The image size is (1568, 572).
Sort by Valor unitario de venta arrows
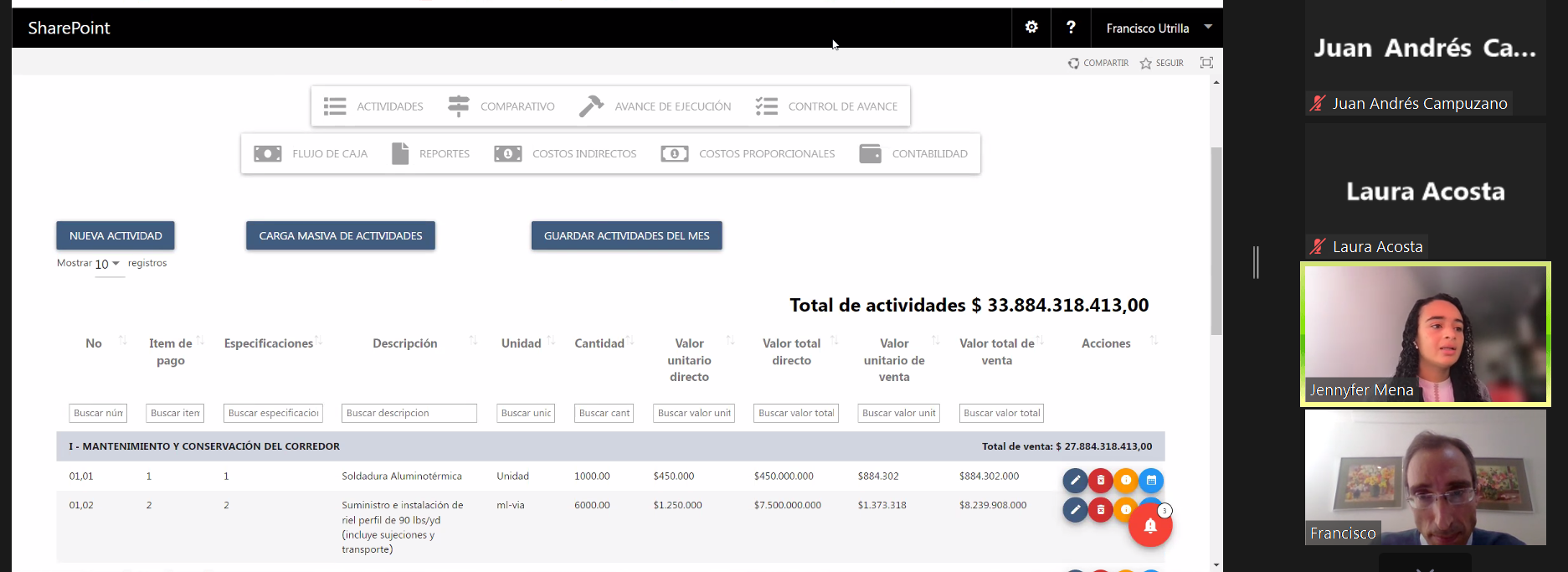[936, 340]
